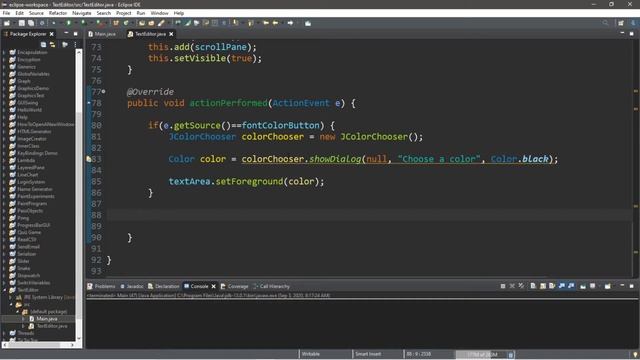The image size is (640, 360).
Task: Click Collapse All in Package Explorer
Action: tap(43, 44)
